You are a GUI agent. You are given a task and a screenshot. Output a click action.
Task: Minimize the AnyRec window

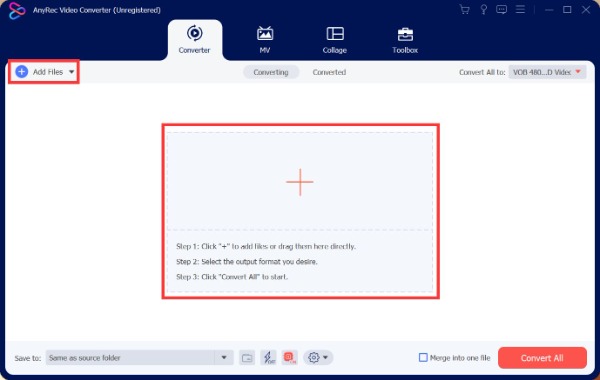pyautogui.click(x=549, y=10)
